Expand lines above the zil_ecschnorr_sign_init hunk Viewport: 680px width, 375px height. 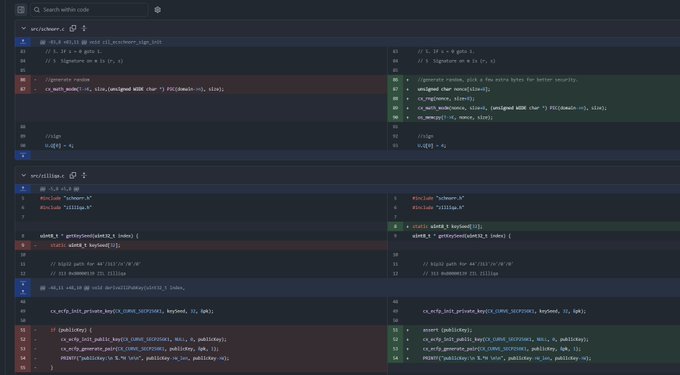[23, 42]
